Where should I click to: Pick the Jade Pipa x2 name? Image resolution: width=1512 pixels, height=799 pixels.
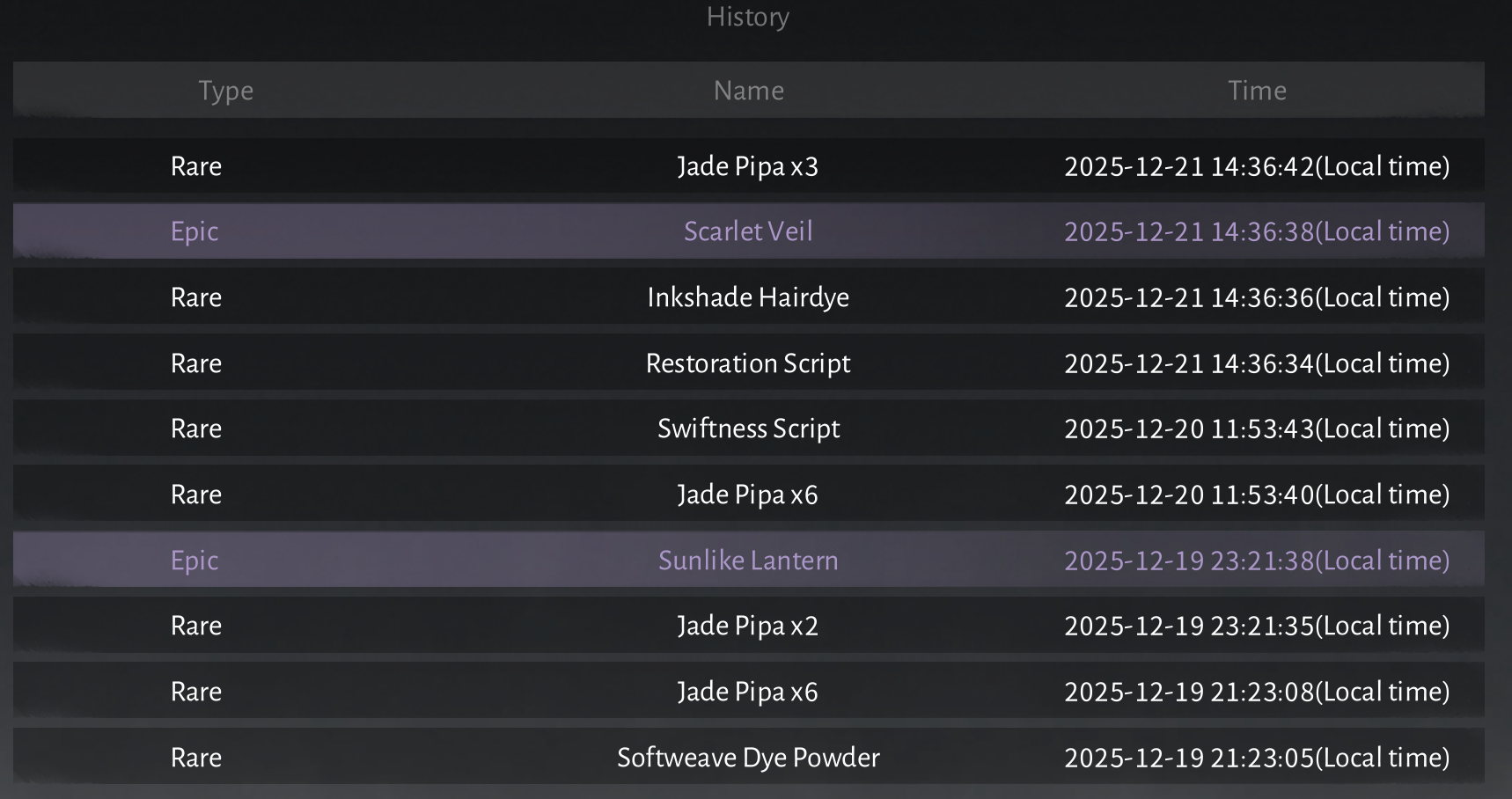748,626
